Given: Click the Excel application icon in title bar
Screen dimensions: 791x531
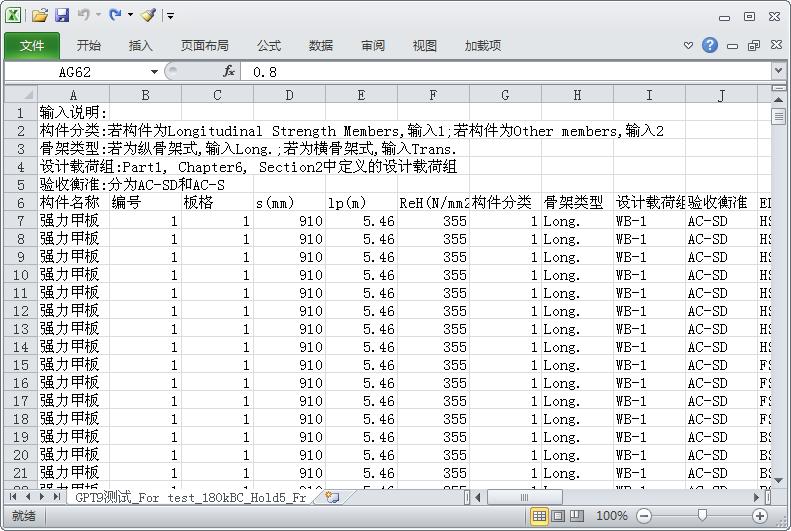Looking at the screenshot, I should (13, 16).
